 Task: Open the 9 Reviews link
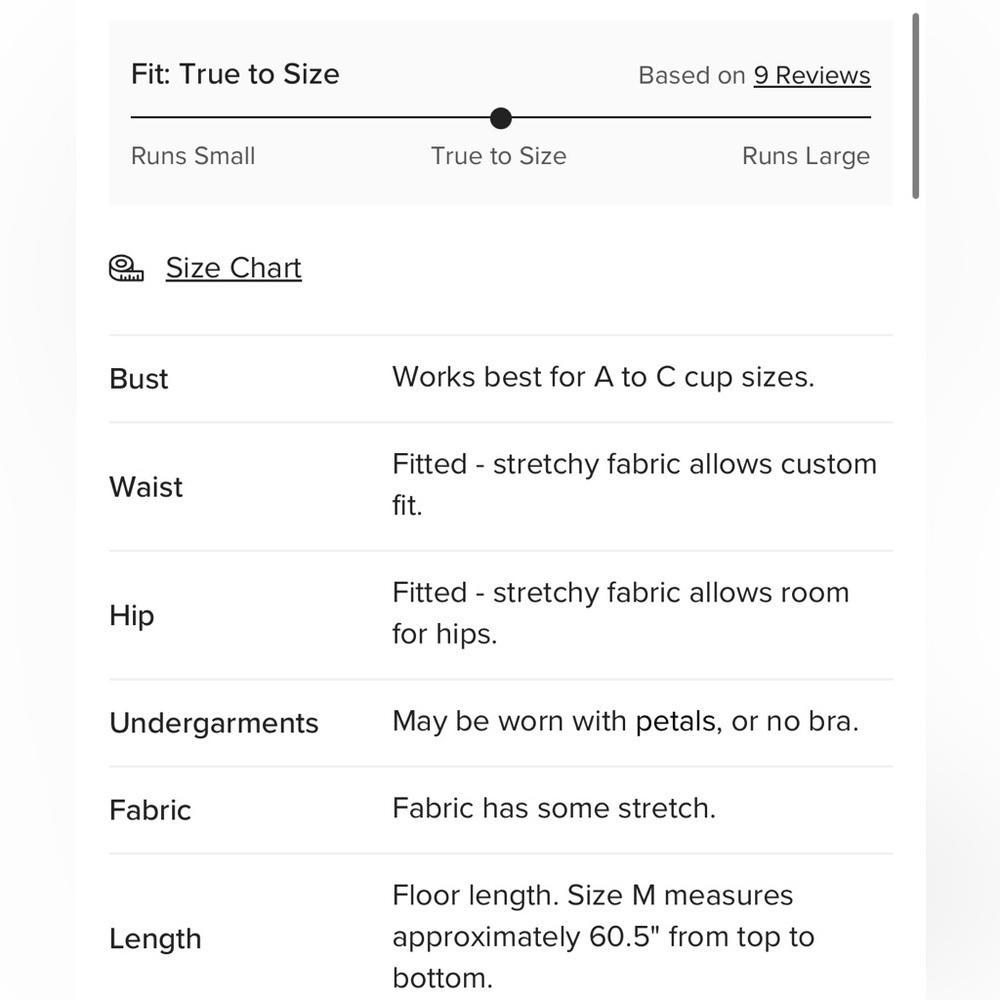pos(812,75)
